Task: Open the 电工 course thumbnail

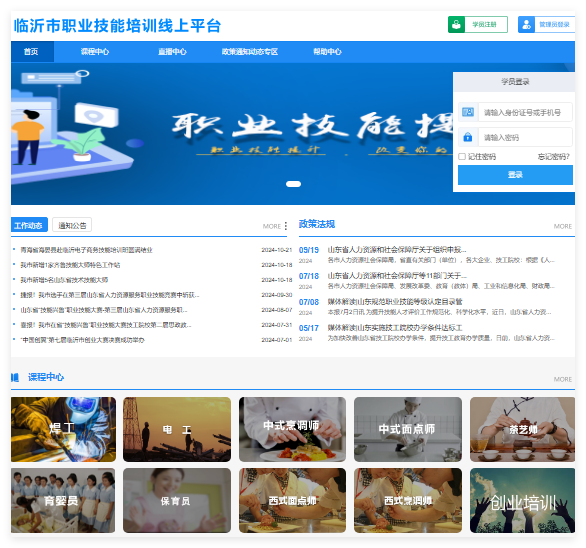Action: pyautogui.click(x=177, y=429)
